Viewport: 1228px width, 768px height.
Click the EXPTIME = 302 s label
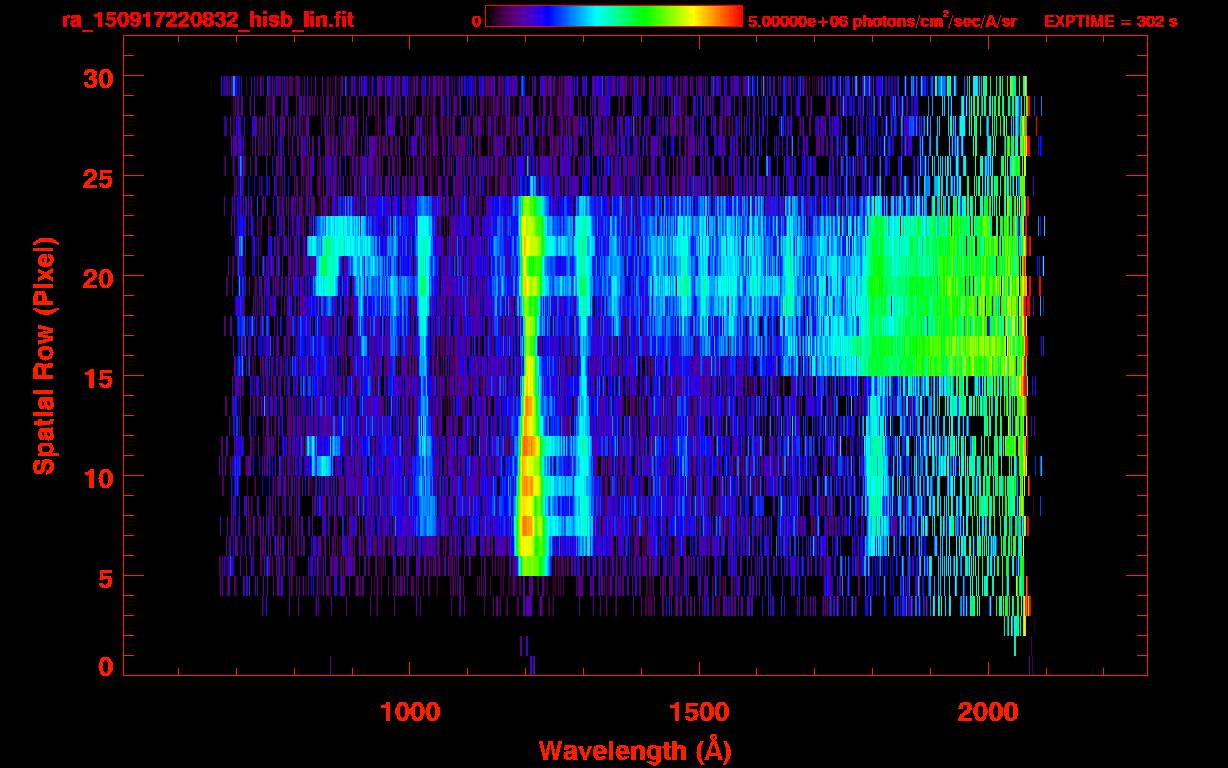click(1110, 21)
